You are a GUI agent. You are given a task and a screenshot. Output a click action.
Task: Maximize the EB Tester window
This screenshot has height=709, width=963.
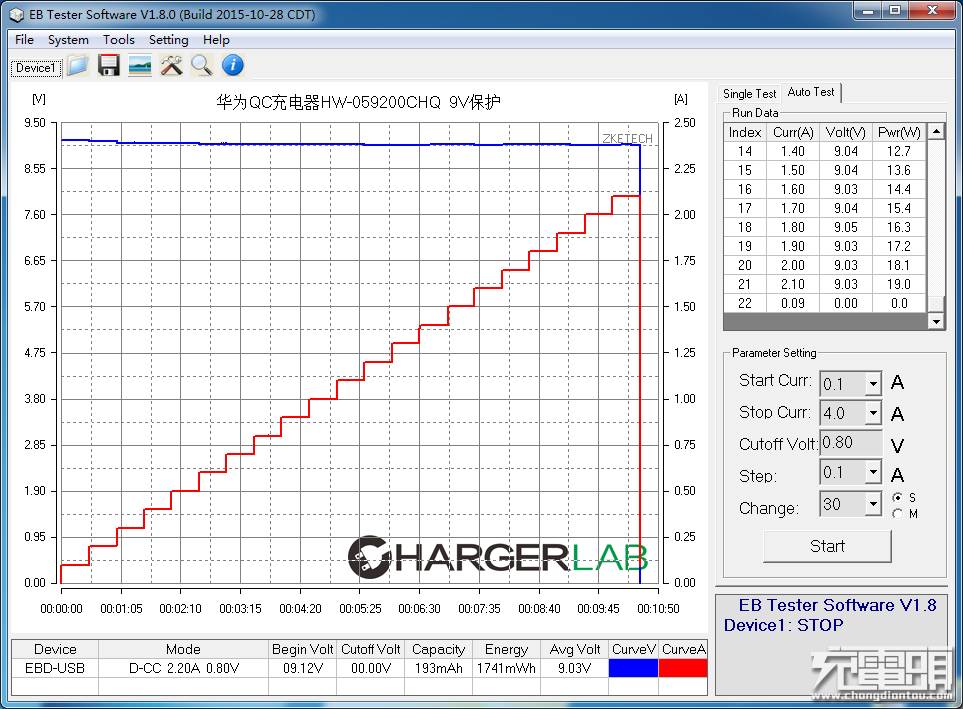[895, 10]
